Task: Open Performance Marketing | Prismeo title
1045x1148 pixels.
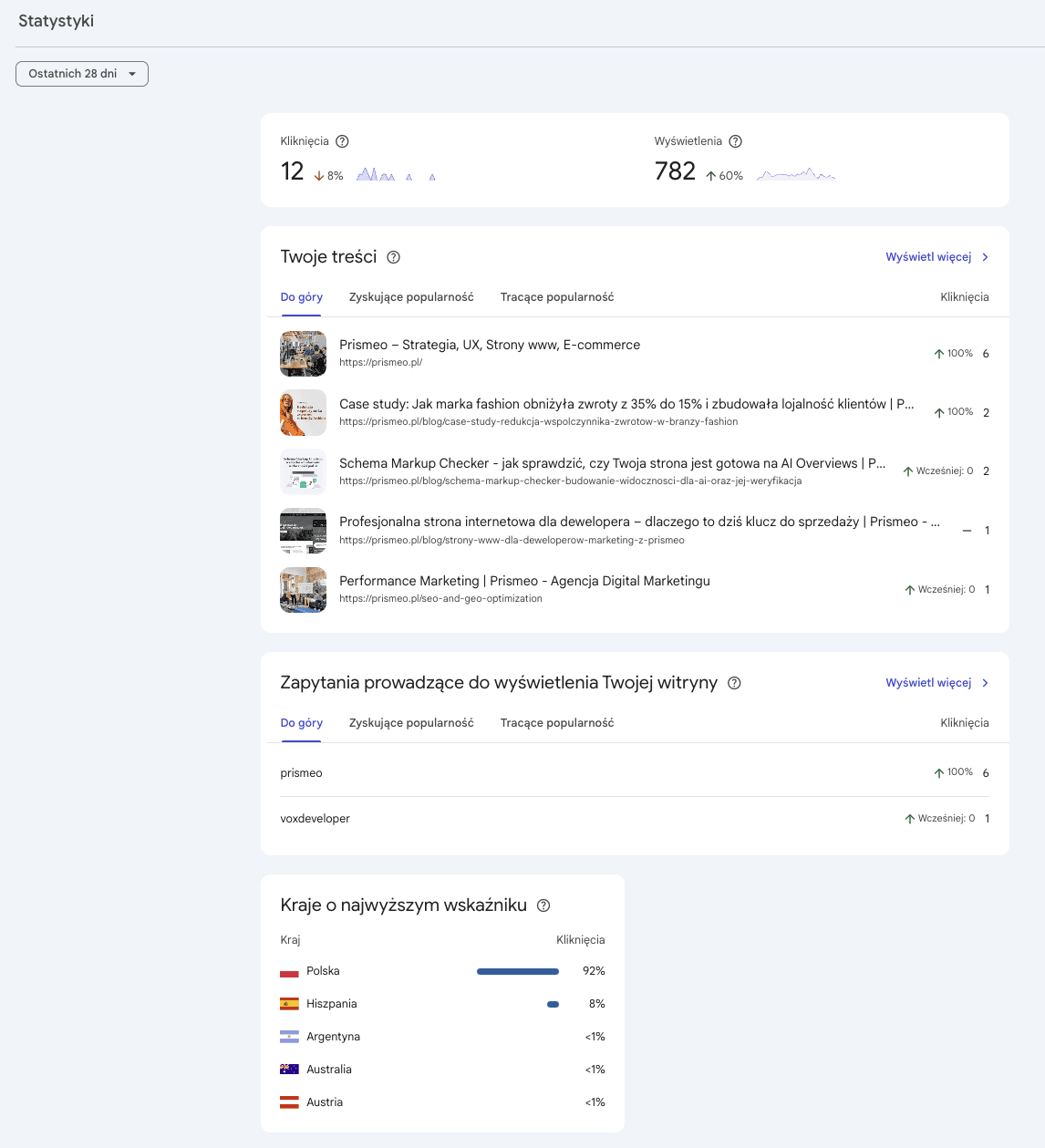Action: pyautogui.click(x=524, y=581)
